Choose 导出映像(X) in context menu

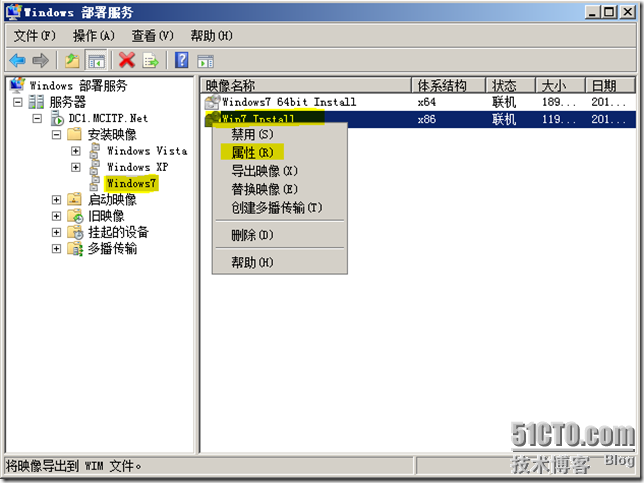click(x=279, y=170)
